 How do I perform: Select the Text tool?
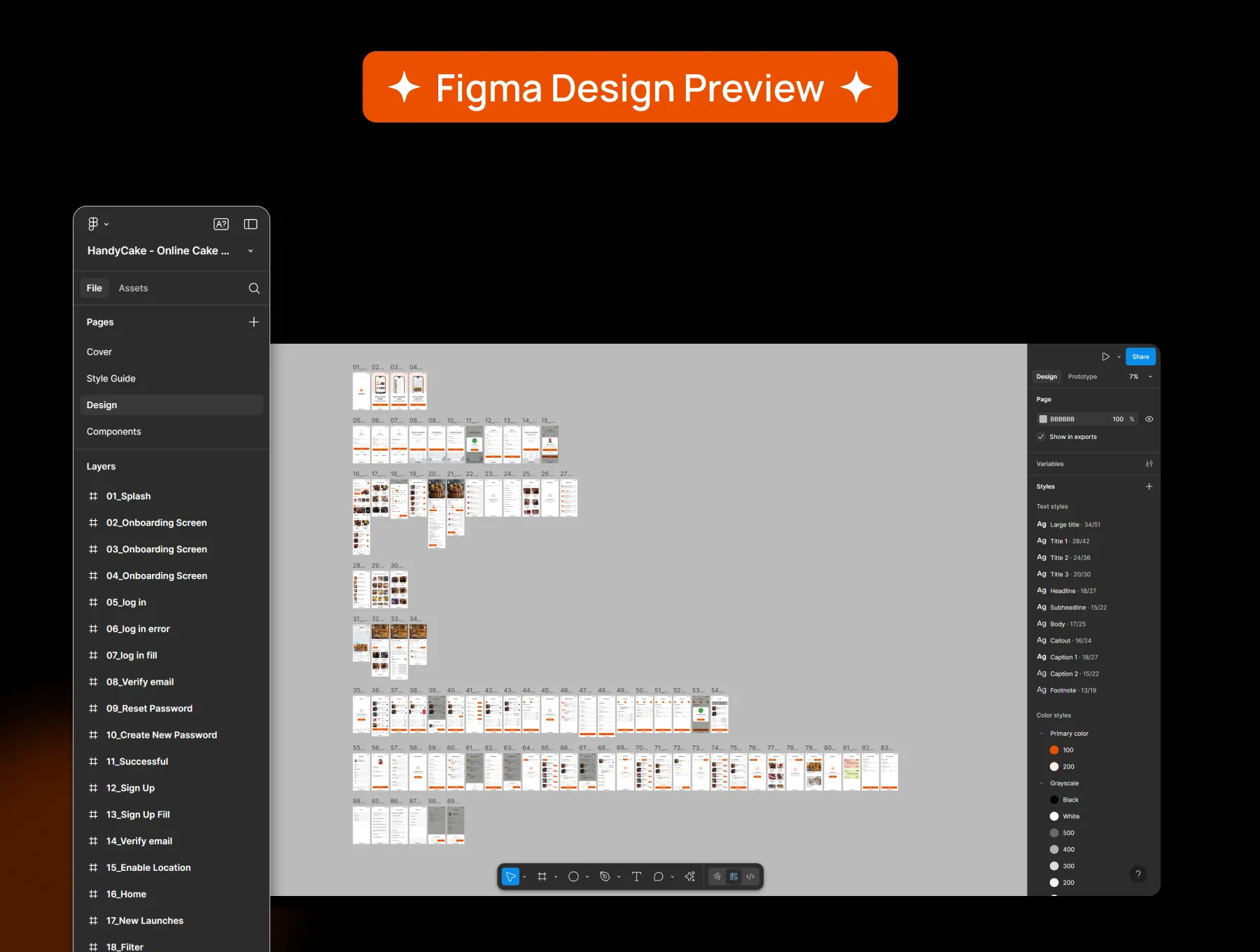point(636,876)
